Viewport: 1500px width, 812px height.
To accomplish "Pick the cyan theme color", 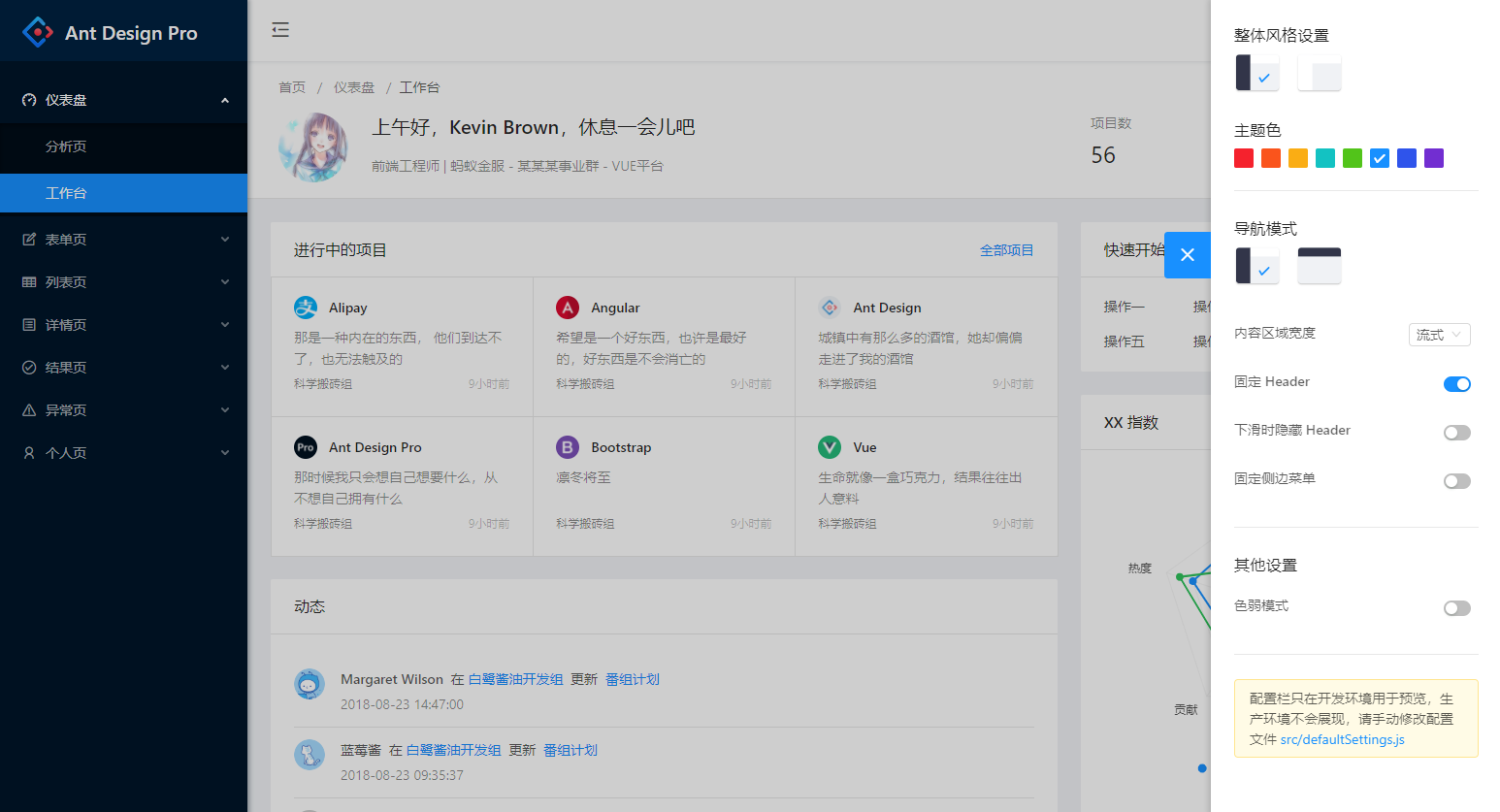I will coord(1325,158).
